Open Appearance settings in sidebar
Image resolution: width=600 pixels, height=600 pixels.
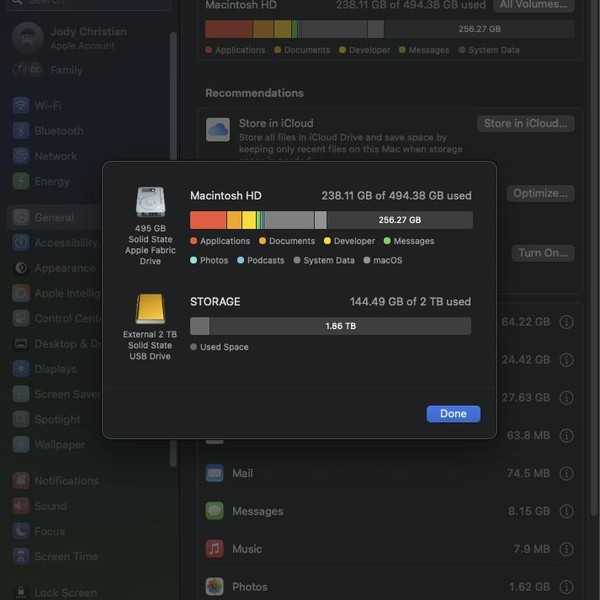[56, 268]
